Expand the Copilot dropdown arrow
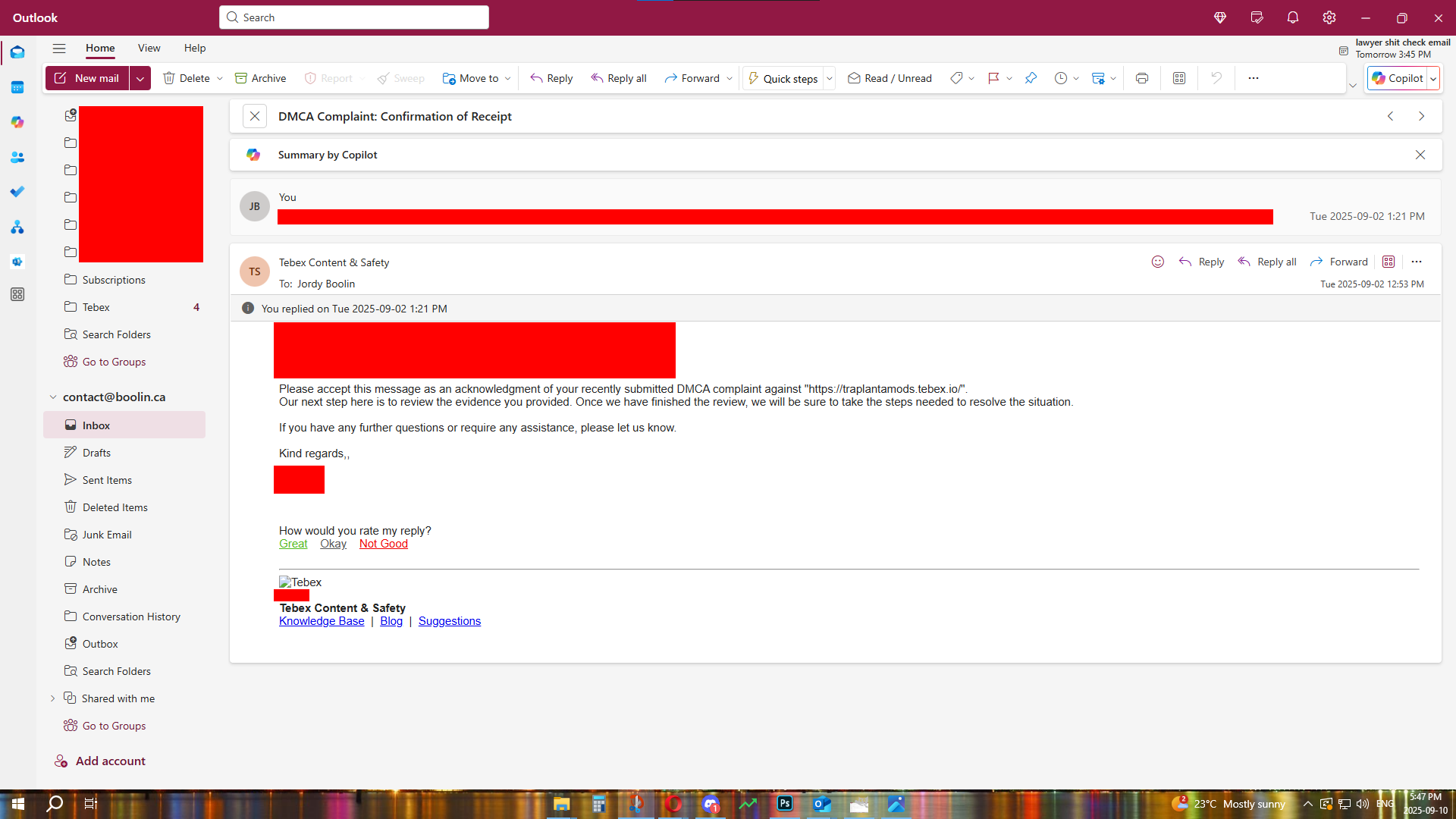1456x819 pixels. point(1433,78)
